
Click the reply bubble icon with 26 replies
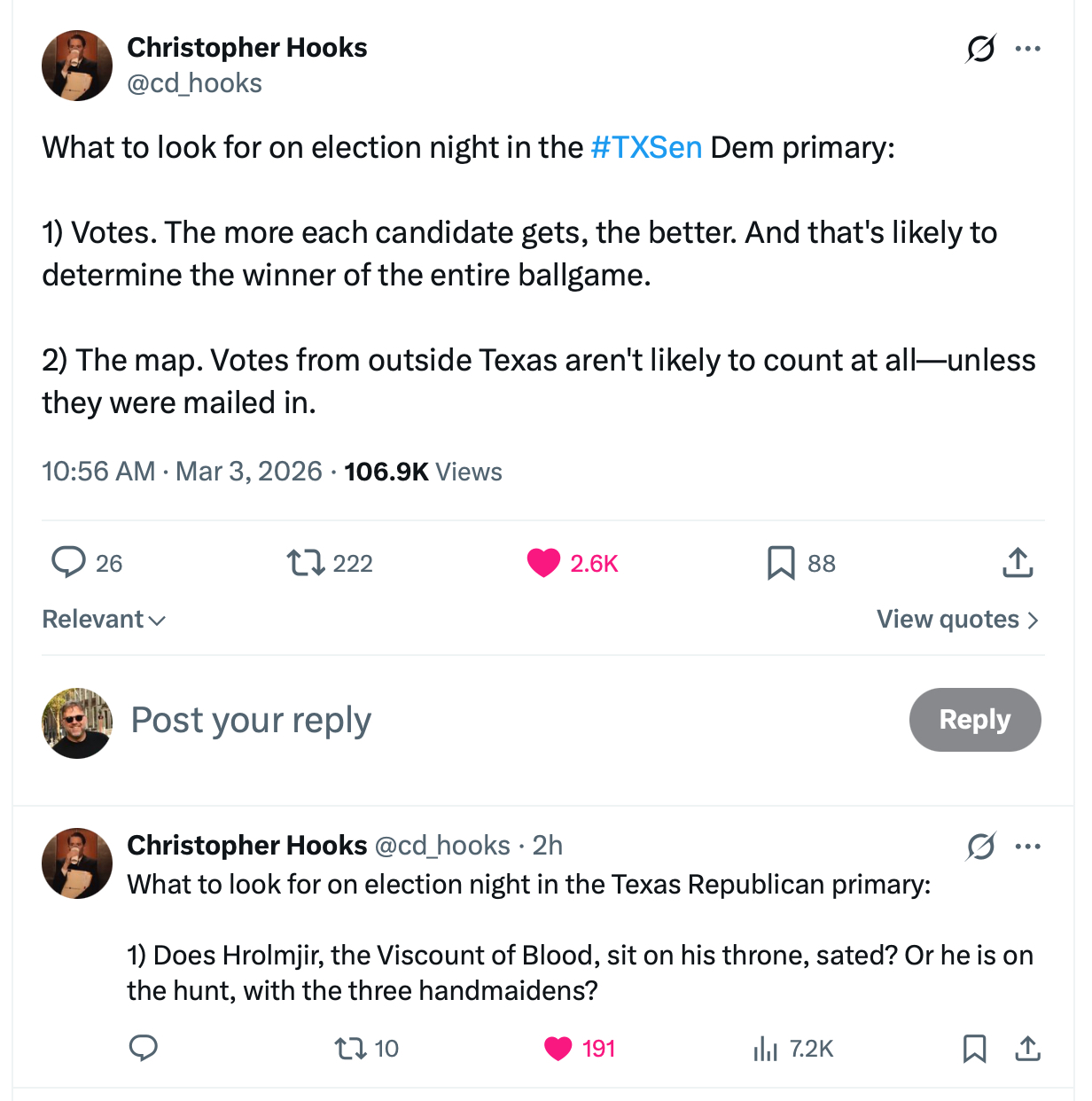[68, 563]
